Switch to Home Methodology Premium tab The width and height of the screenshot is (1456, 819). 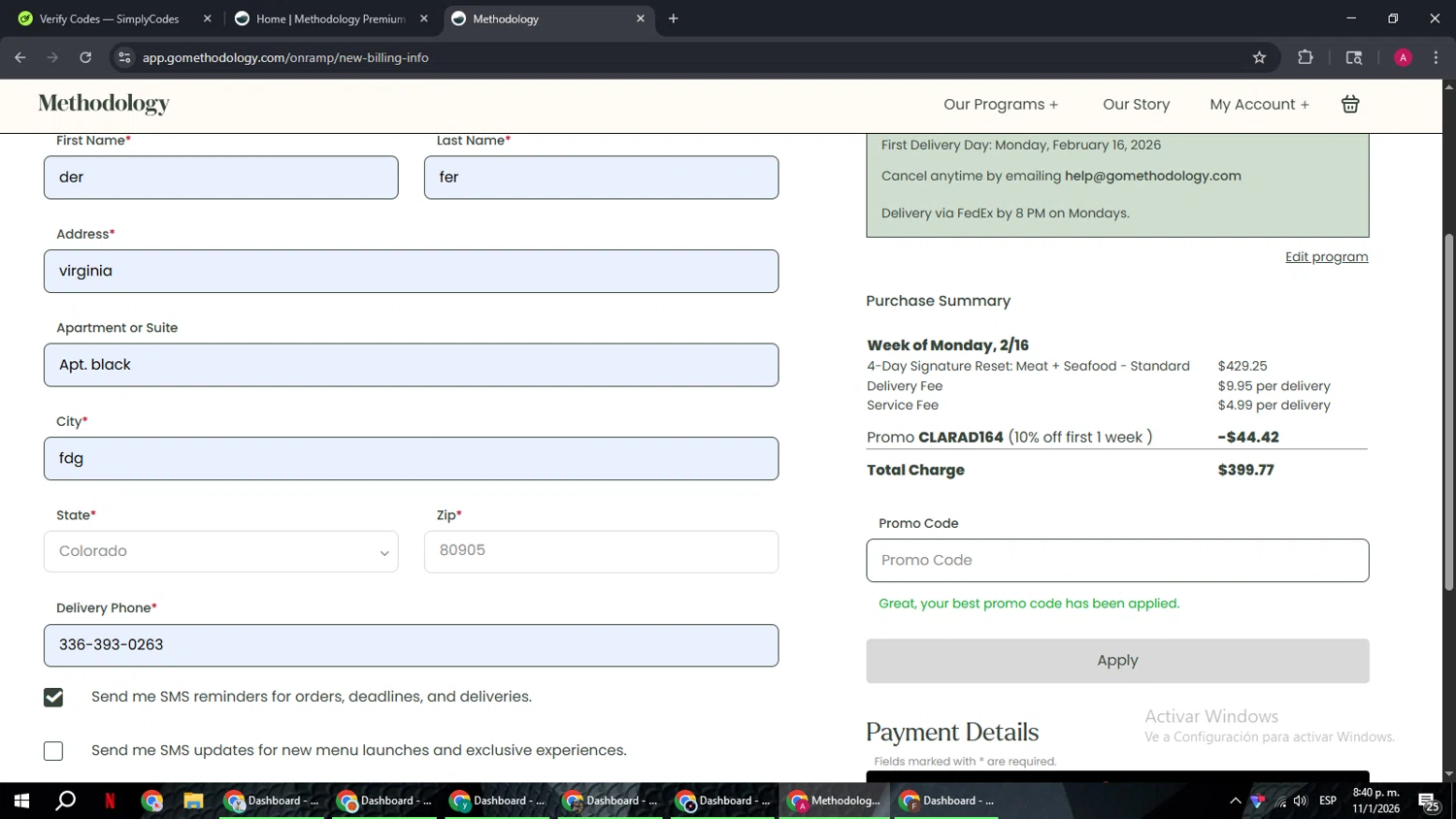click(x=331, y=18)
